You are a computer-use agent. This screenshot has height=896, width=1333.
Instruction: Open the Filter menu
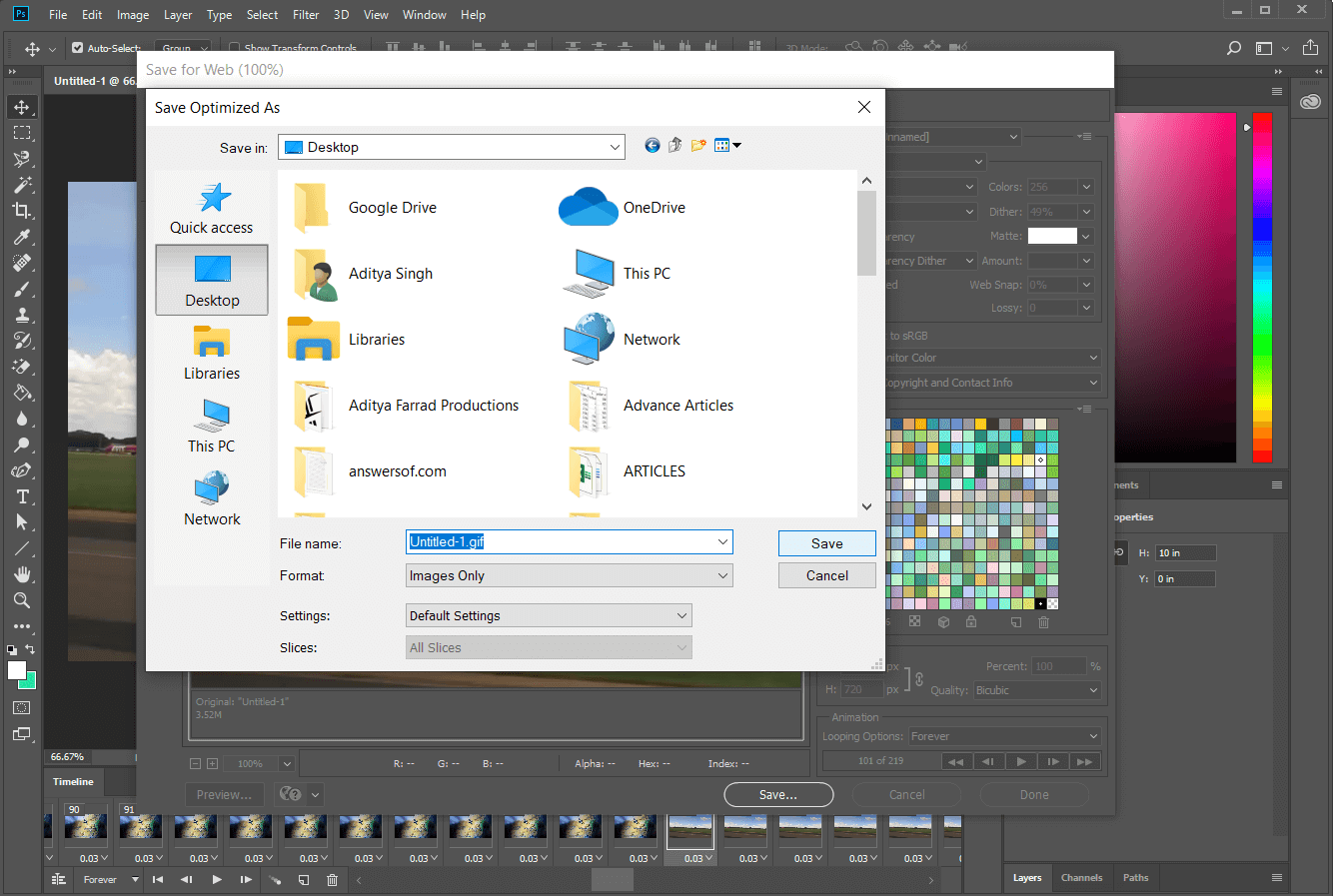point(306,15)
